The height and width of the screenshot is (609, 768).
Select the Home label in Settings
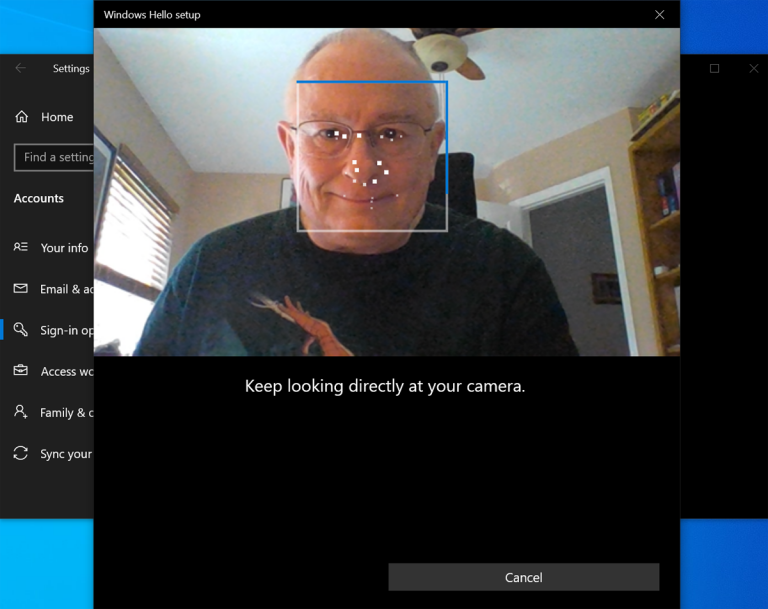57,117
